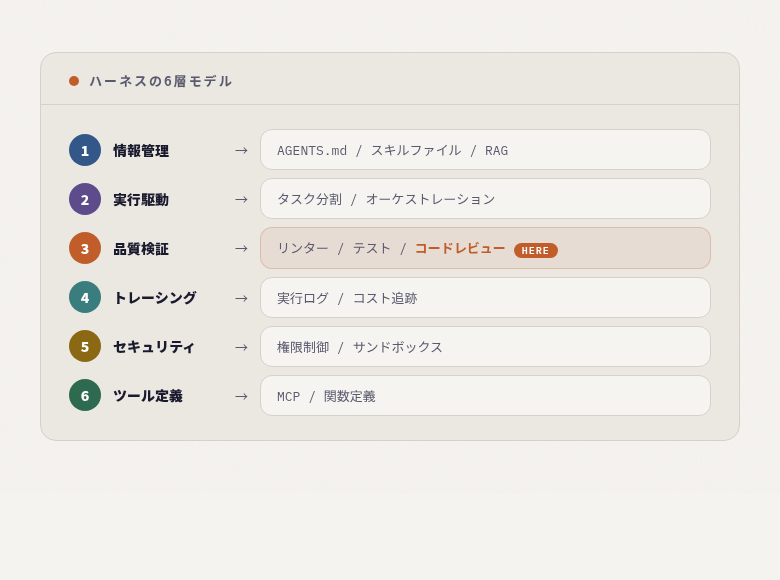Click the orange number 3 circle badge
The image size is (780, 580).
[x=85, y=248]
